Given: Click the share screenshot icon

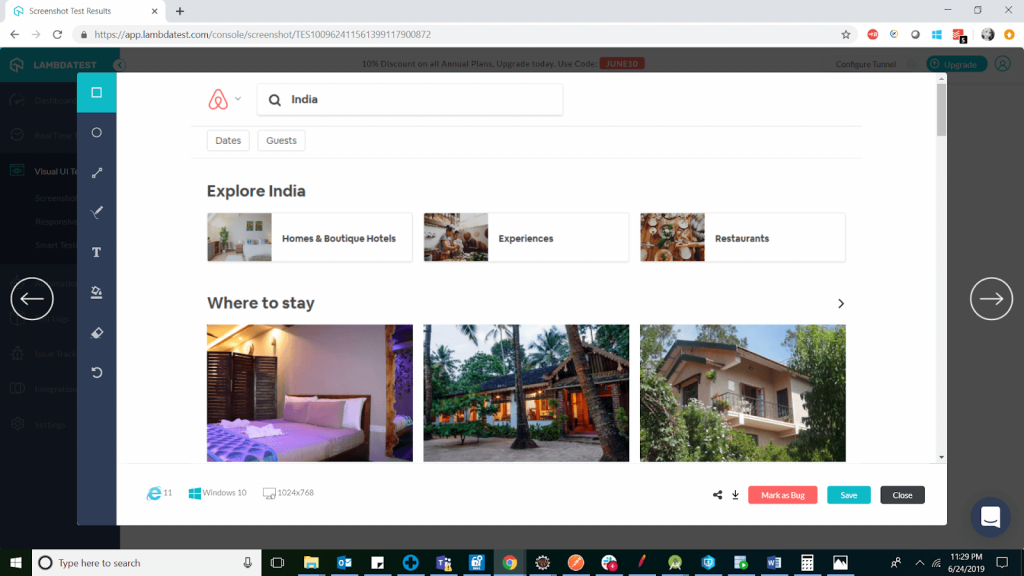Looking at the screenshot, I should click(x=717, y=495).
